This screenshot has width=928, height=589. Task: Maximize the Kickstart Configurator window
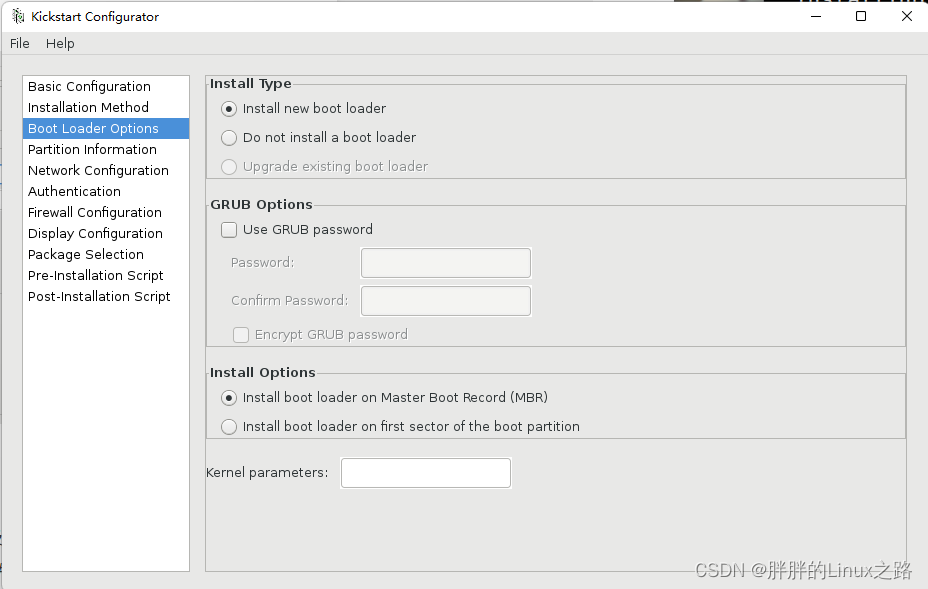pyautogui.click(x=861, y=16)
